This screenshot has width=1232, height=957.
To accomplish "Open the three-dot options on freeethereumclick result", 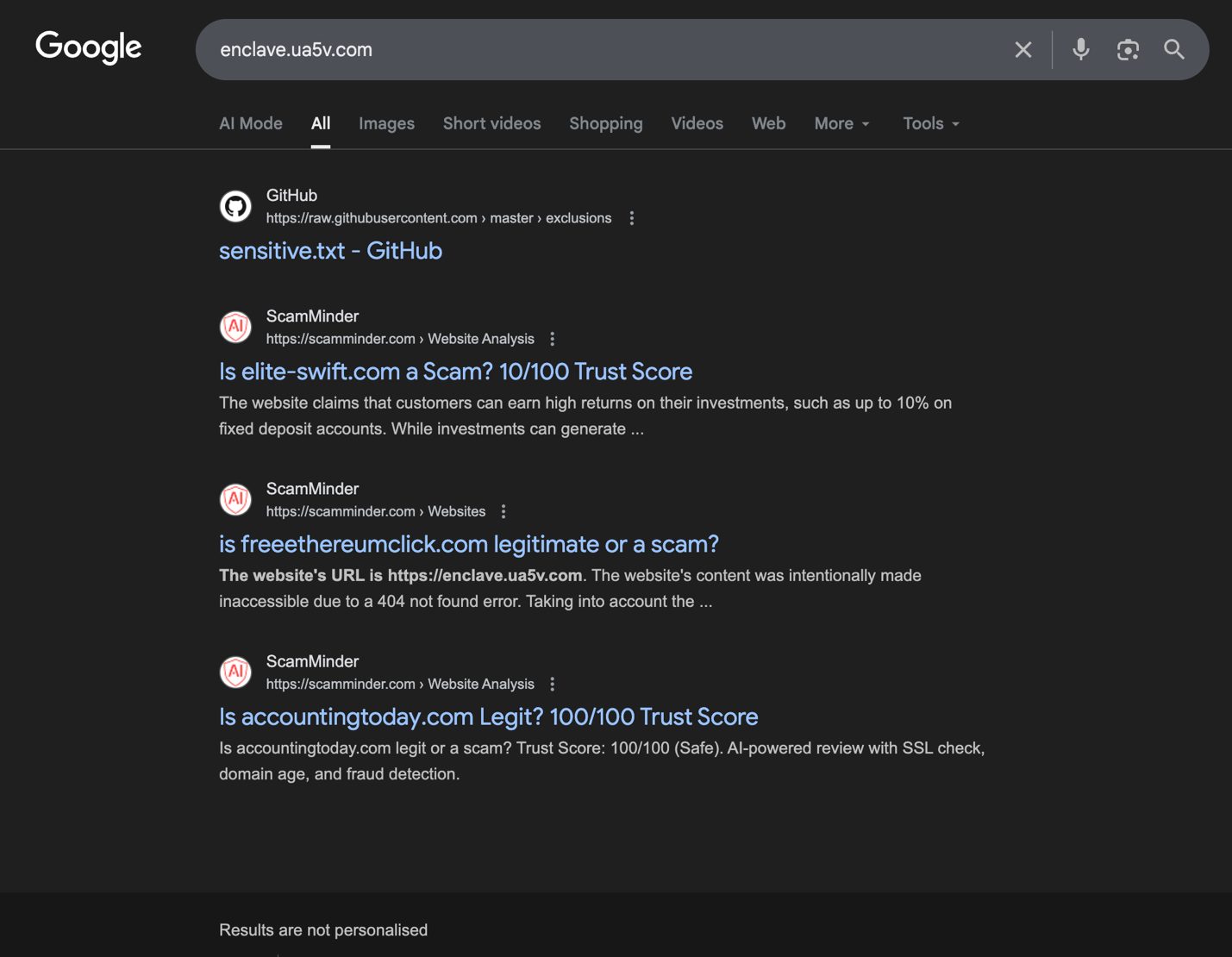I will click(503, 511).
